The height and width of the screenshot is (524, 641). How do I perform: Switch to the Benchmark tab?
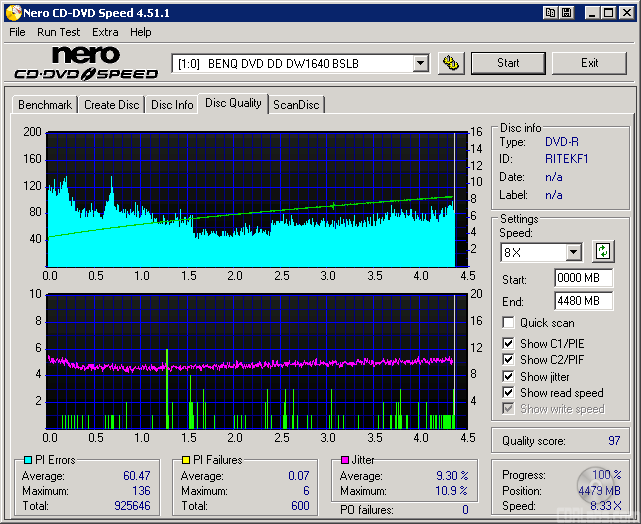45,105
